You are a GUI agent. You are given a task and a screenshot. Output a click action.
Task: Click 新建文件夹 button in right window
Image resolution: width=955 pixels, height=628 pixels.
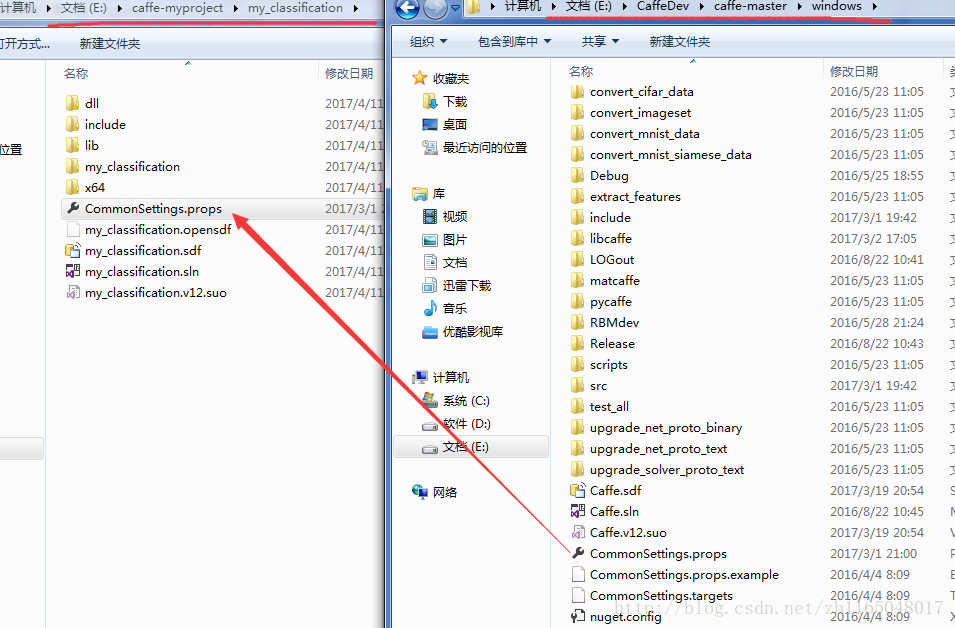(x=680, y=41)
